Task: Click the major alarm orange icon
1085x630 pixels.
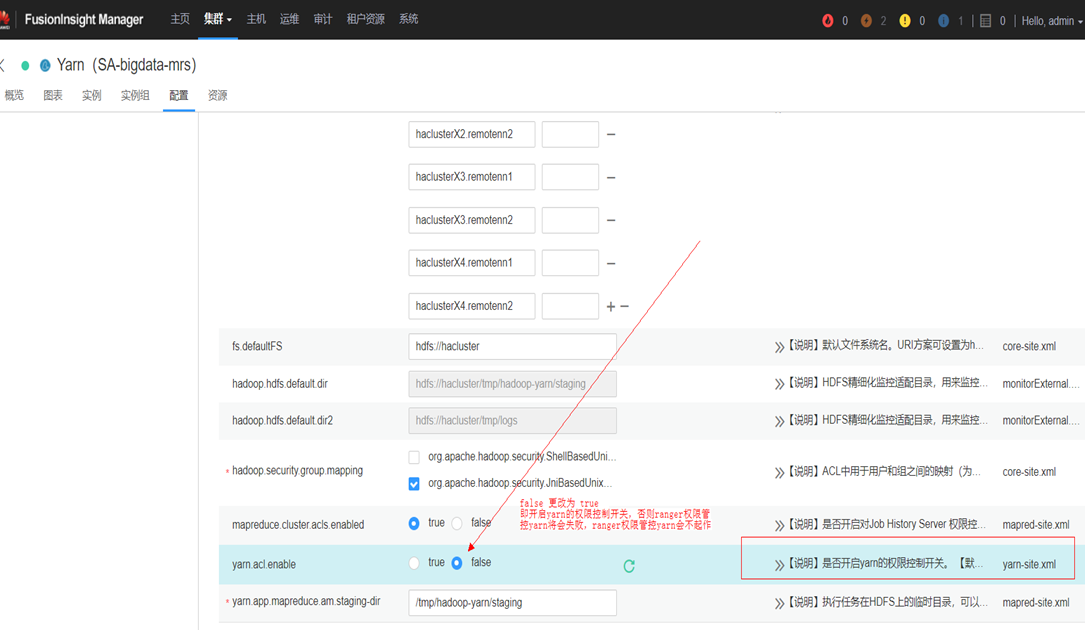Action: coord(866,21)
